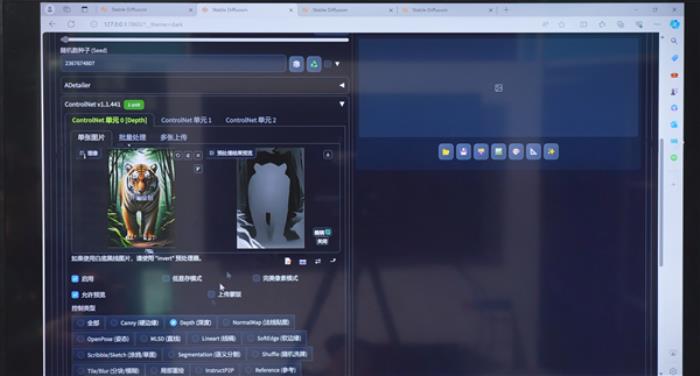Viewport: 700px width, 376px height.
Task: Click the seed number input field
Action: click(173, 64)
